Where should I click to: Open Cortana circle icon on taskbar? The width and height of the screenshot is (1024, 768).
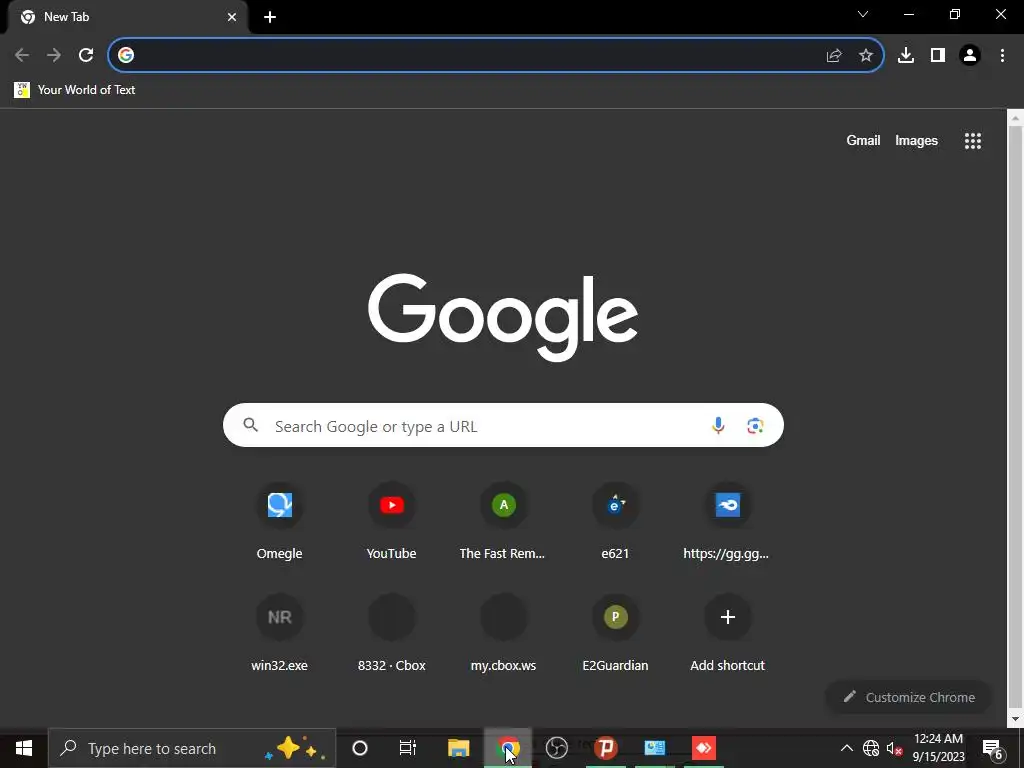pos(360,748)
